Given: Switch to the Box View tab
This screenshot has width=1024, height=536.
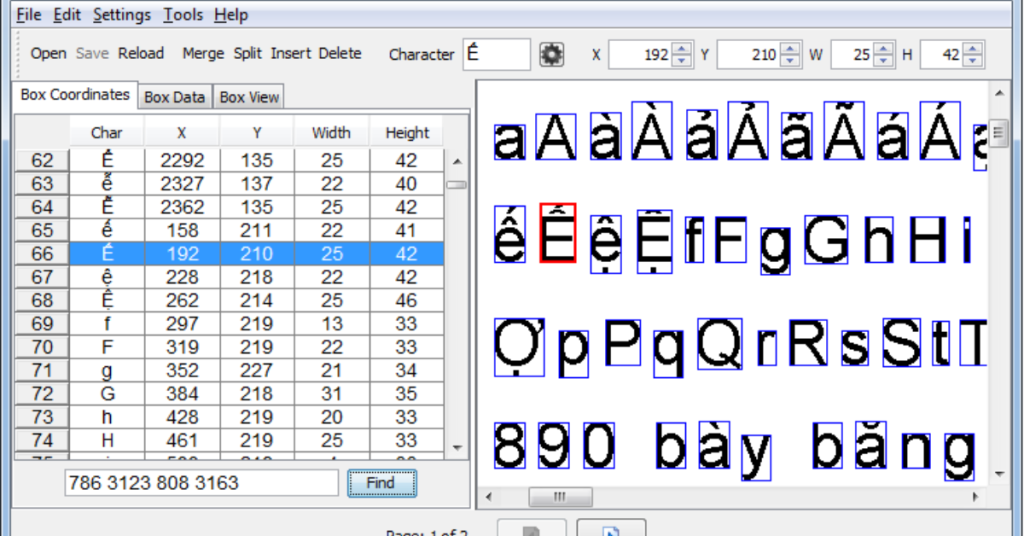Looking at the screenshot, I should point(249,97).
